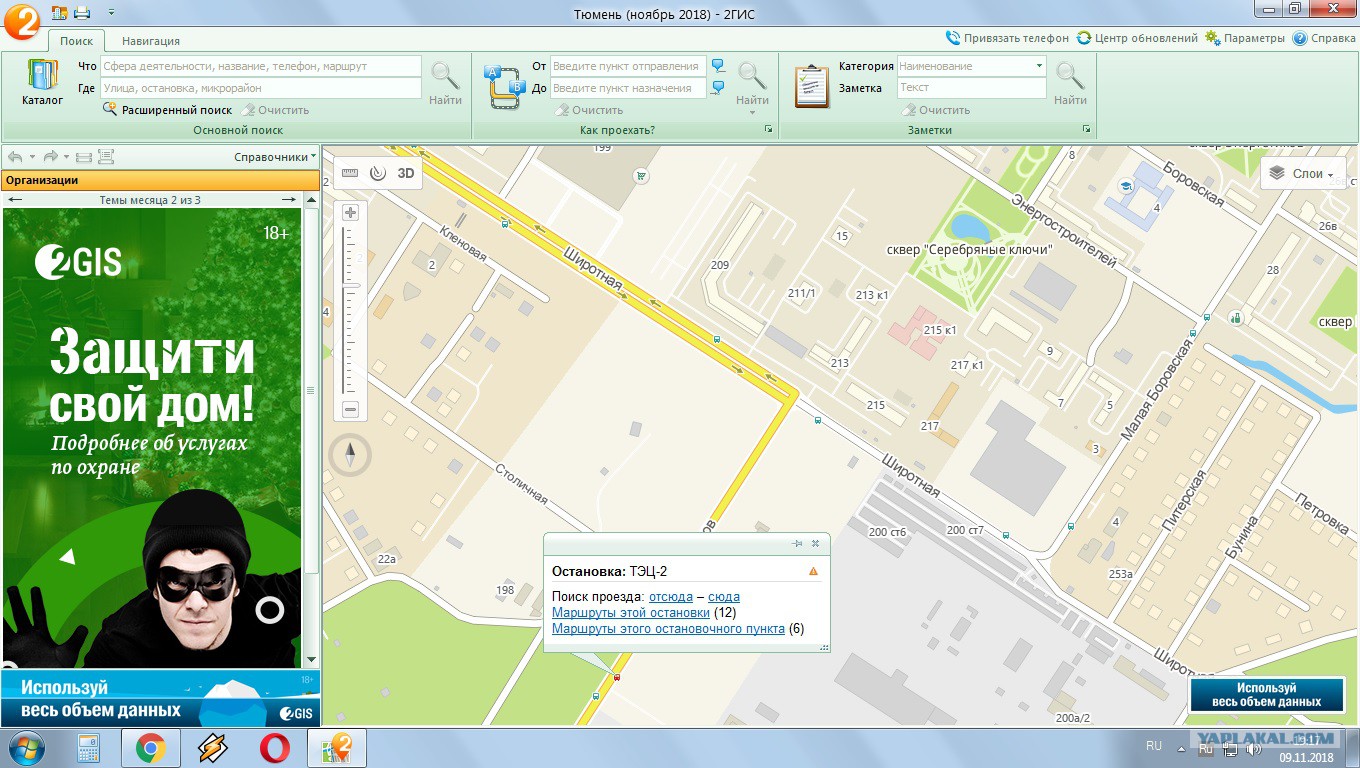Click the сюда route link
The image size is (1360, 768).
724,597
